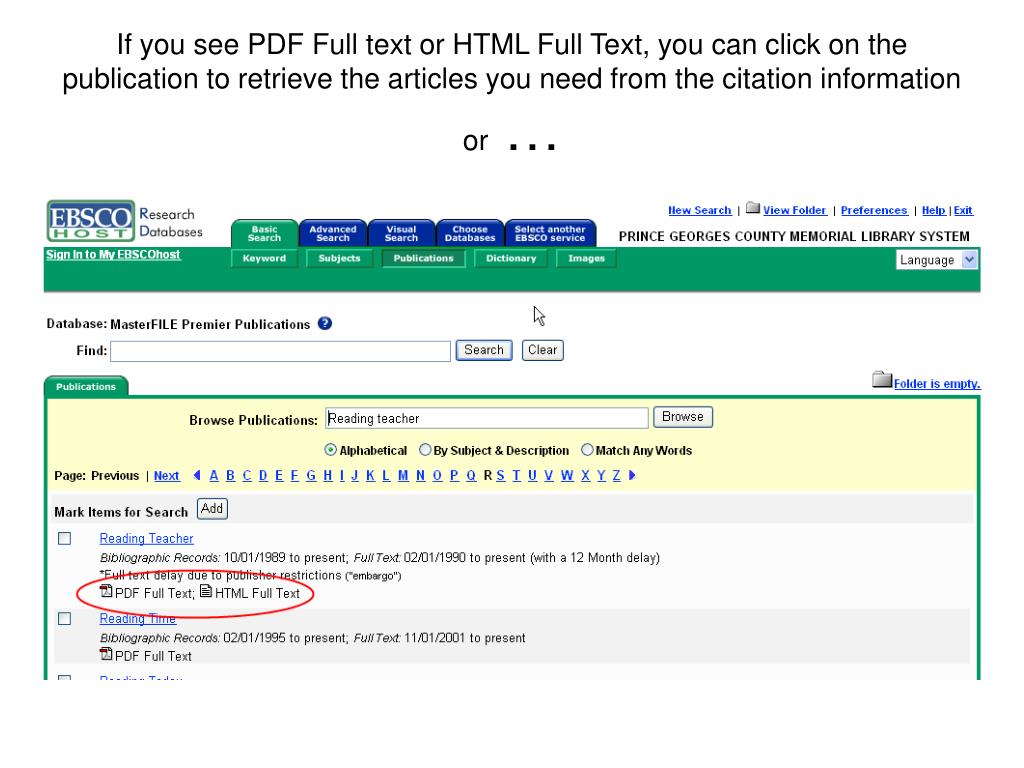Jump to letter A publications
Image resolution: width=1024 pixels, height=768 pixels.
[x=214, y=475]
